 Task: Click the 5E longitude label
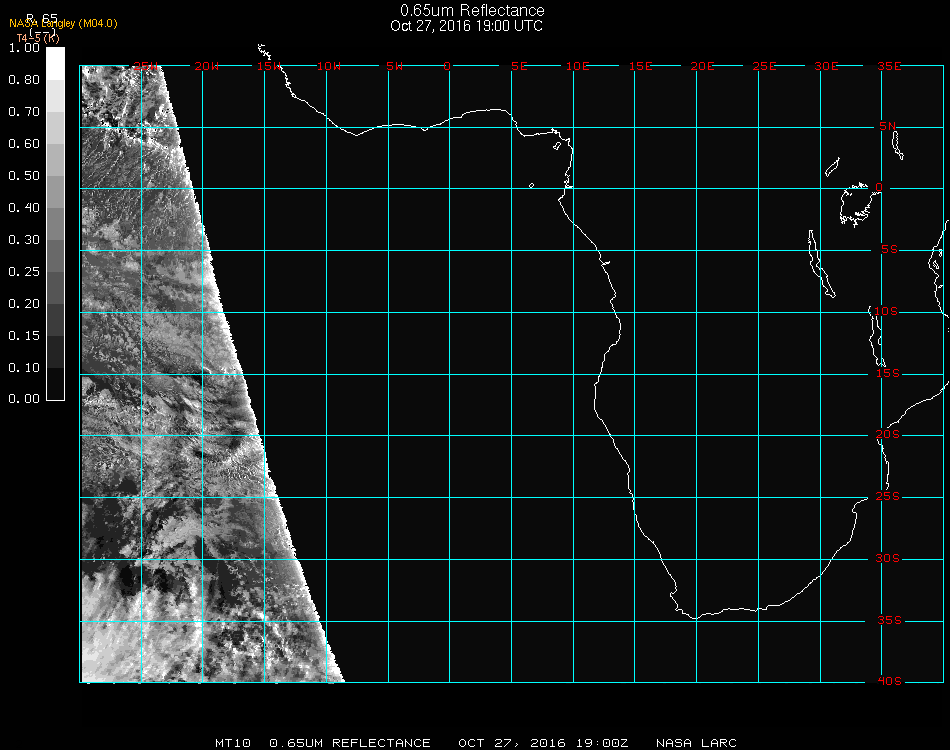click(519, 66)
